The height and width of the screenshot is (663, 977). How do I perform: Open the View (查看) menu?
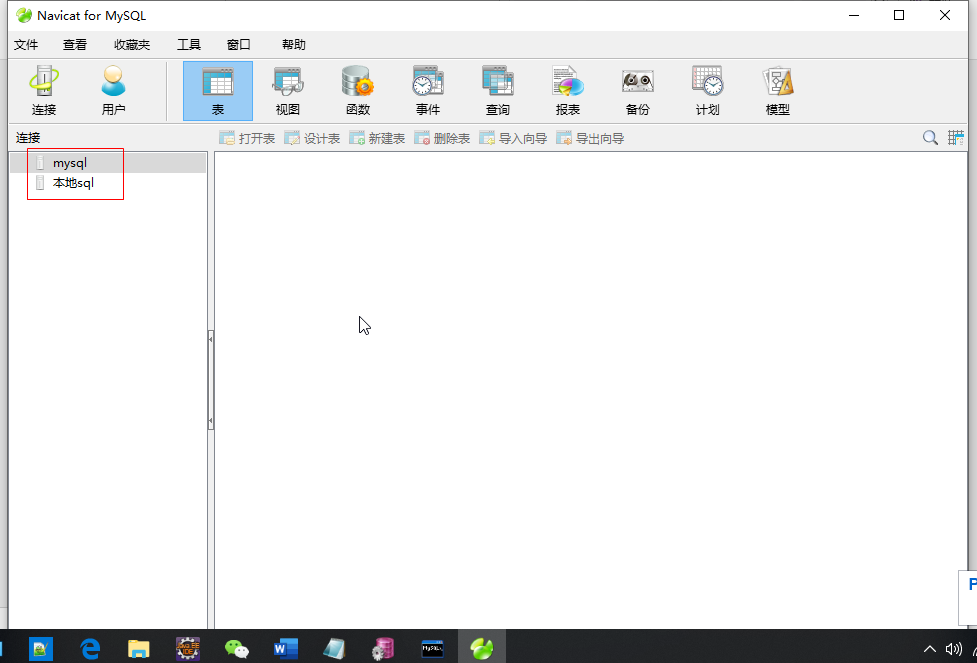(75, 45)
